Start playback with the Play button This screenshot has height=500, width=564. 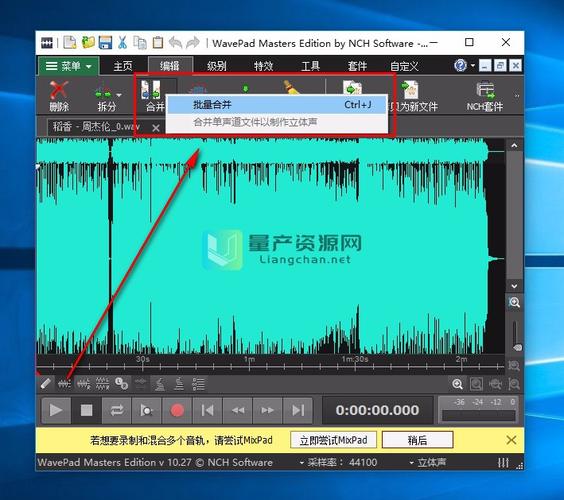[x=56, y=410]
